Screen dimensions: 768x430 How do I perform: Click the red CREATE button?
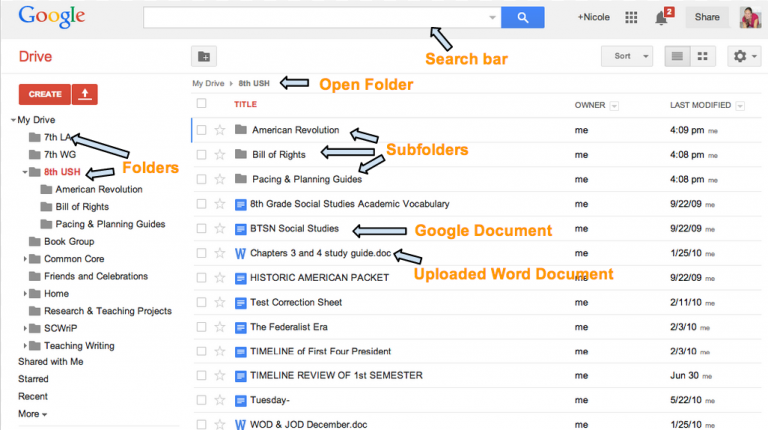click(x=44, y=94)
